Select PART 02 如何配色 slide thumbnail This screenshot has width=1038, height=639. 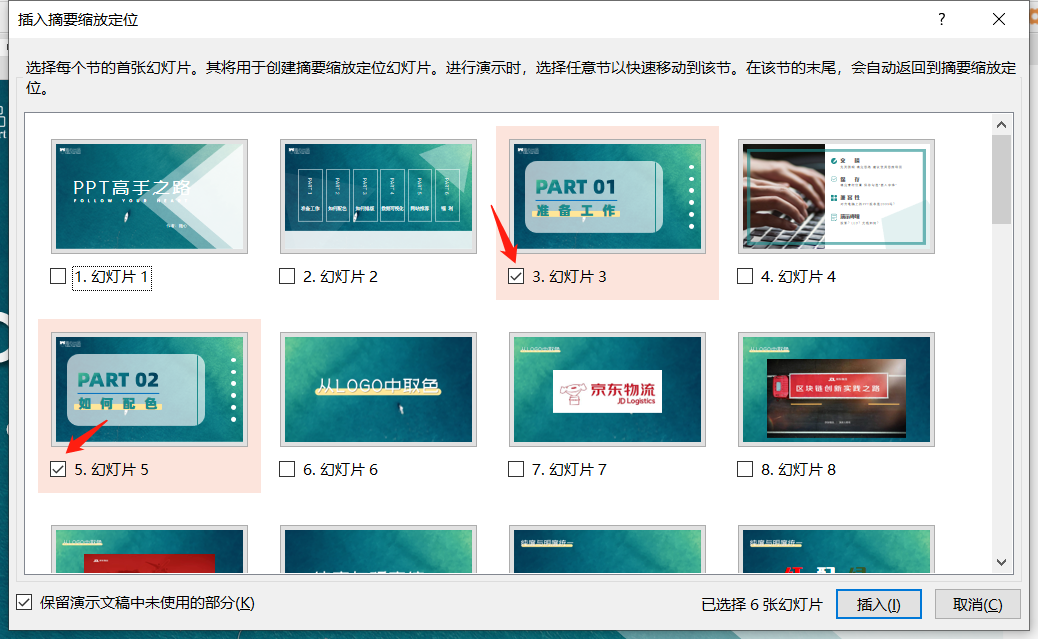pos(150,389)
